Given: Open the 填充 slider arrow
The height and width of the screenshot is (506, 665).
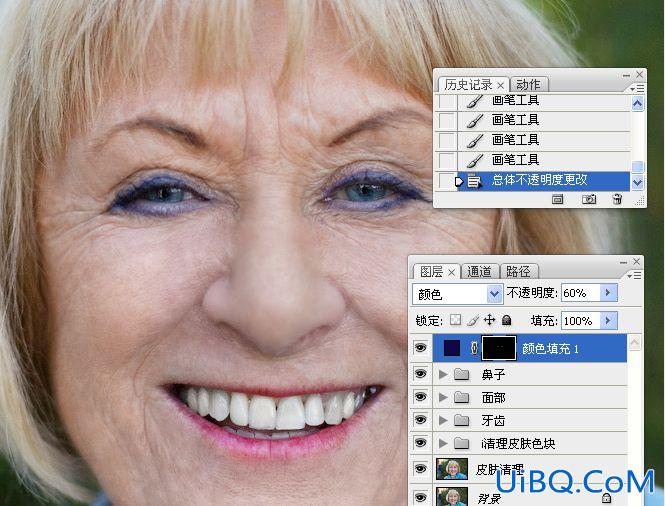Looking at the screenshot, I should click(x=608, y=321).
